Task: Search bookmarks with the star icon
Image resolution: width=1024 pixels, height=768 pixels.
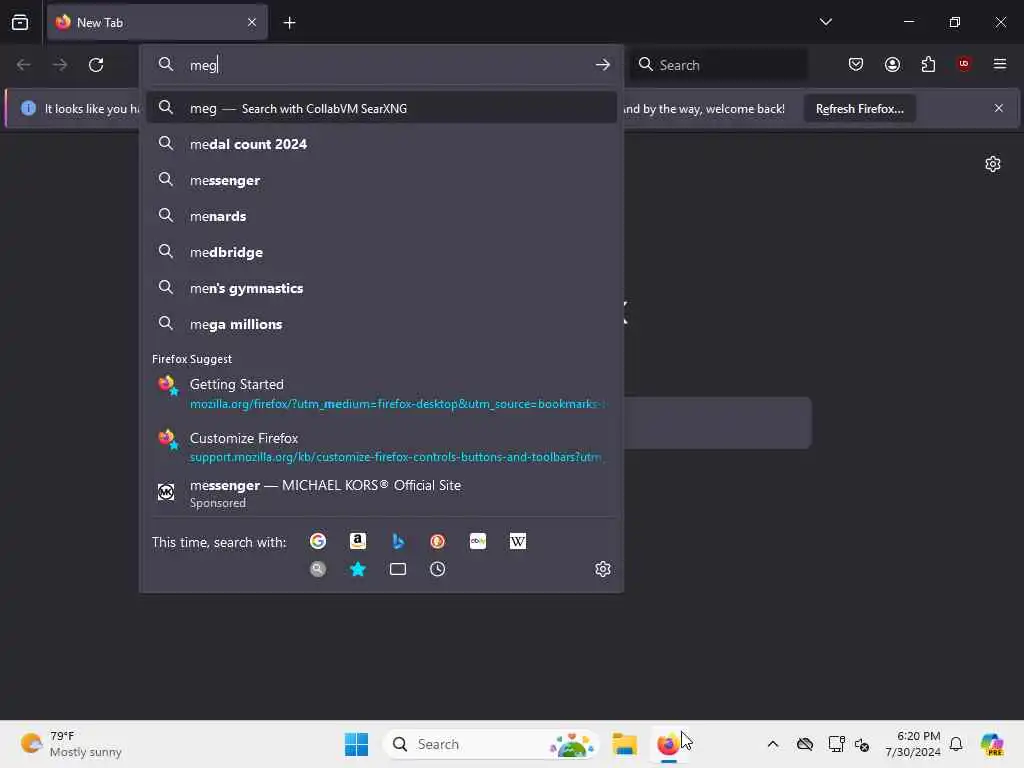Action: click(358, 569)
